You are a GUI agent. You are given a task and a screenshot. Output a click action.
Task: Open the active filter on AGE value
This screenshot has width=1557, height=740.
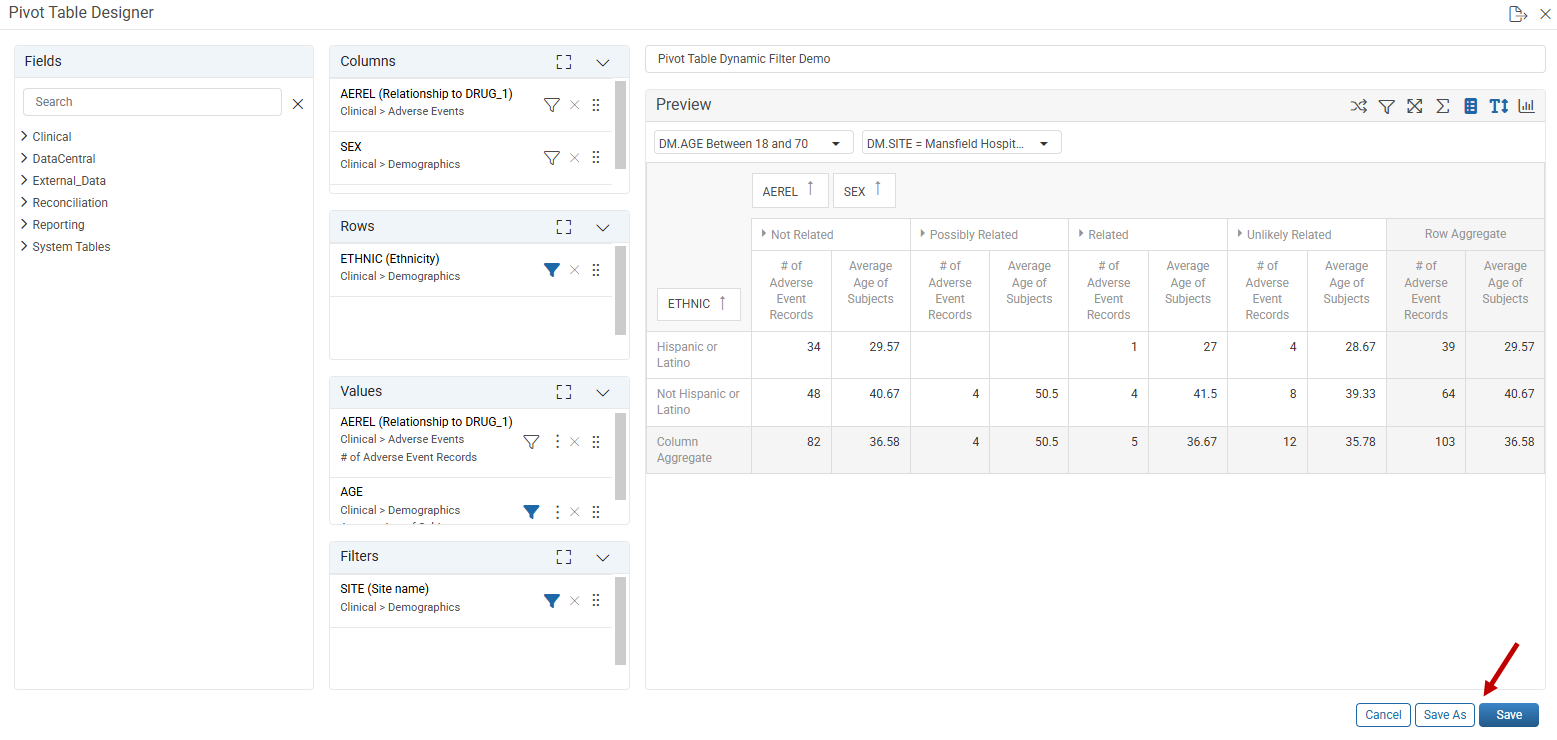pos(532,511)
